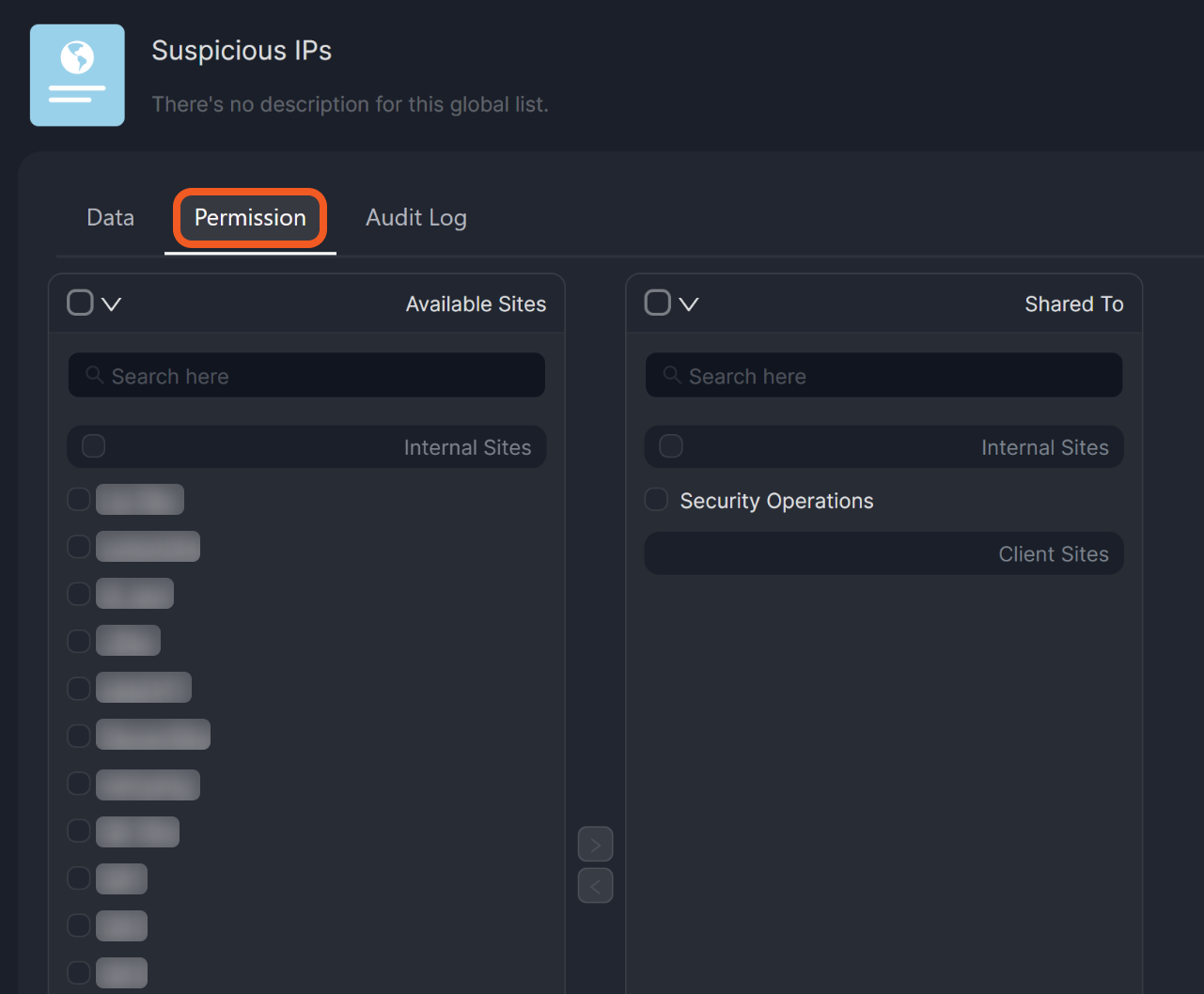Select the Permission tab

(x=250, y=218)
